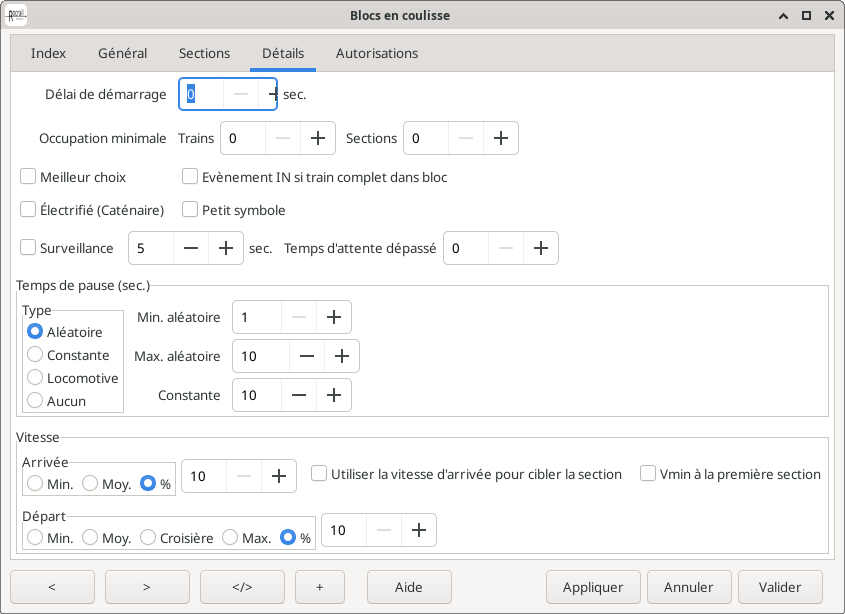Go to next block with > button
The width and height of the screenshot is (845, 614).
[147, 587]
